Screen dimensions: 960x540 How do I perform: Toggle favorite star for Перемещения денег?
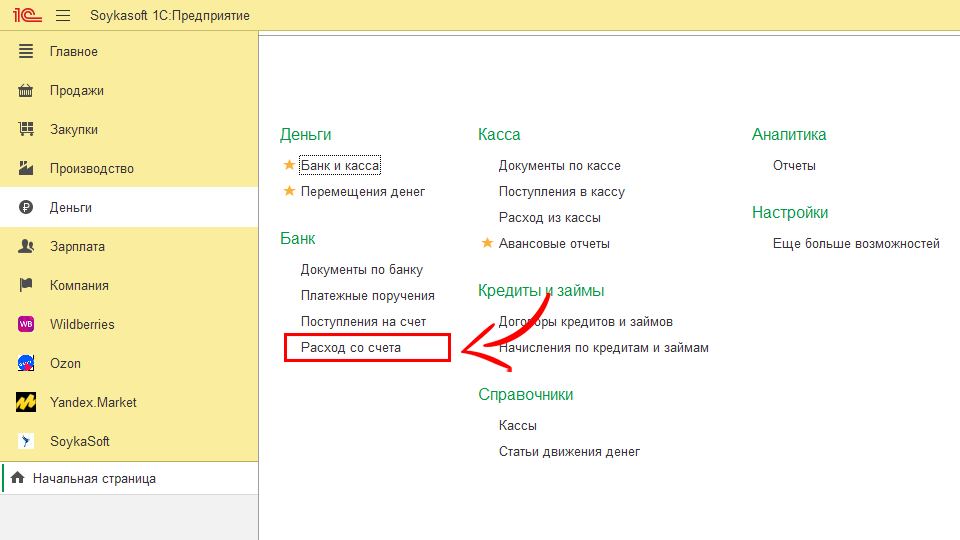290,191
